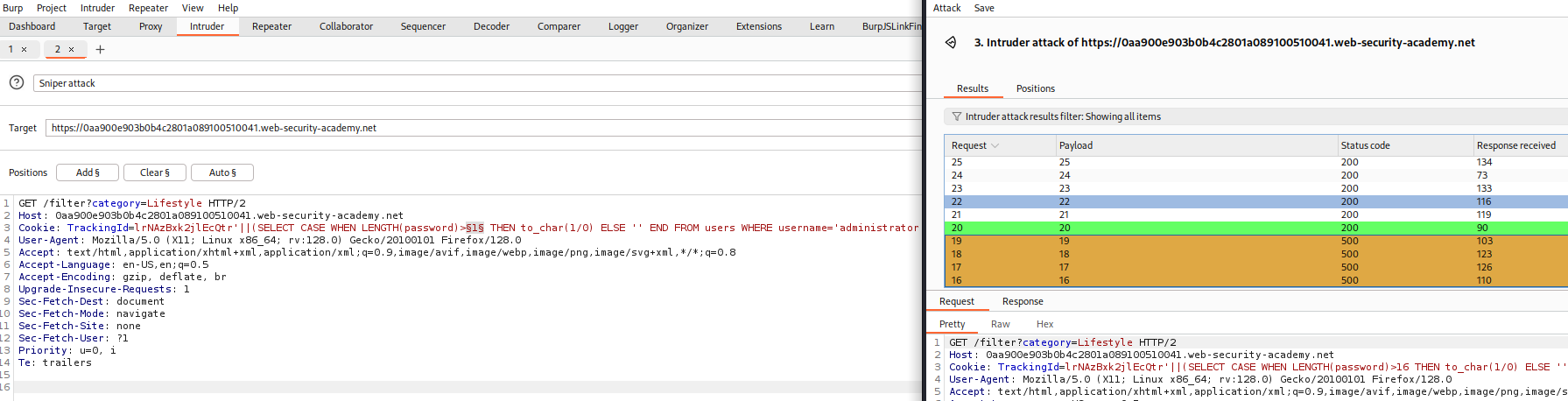Switch to the Proxy tab

[151, 26]
